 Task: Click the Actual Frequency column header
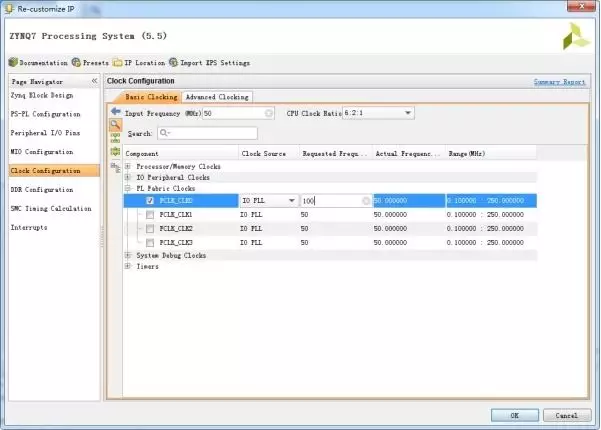coord(409,153)
